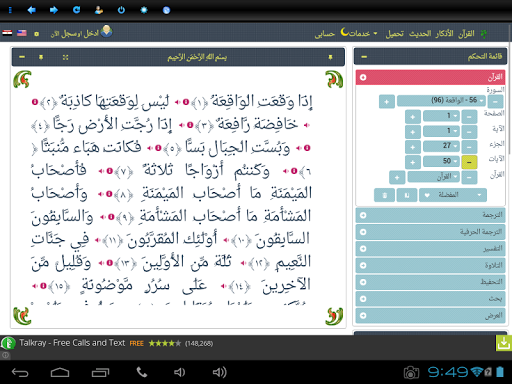Screen dimensions: 512x384
Task: Click the blue back arrow icon
Action: click(31, 10)
